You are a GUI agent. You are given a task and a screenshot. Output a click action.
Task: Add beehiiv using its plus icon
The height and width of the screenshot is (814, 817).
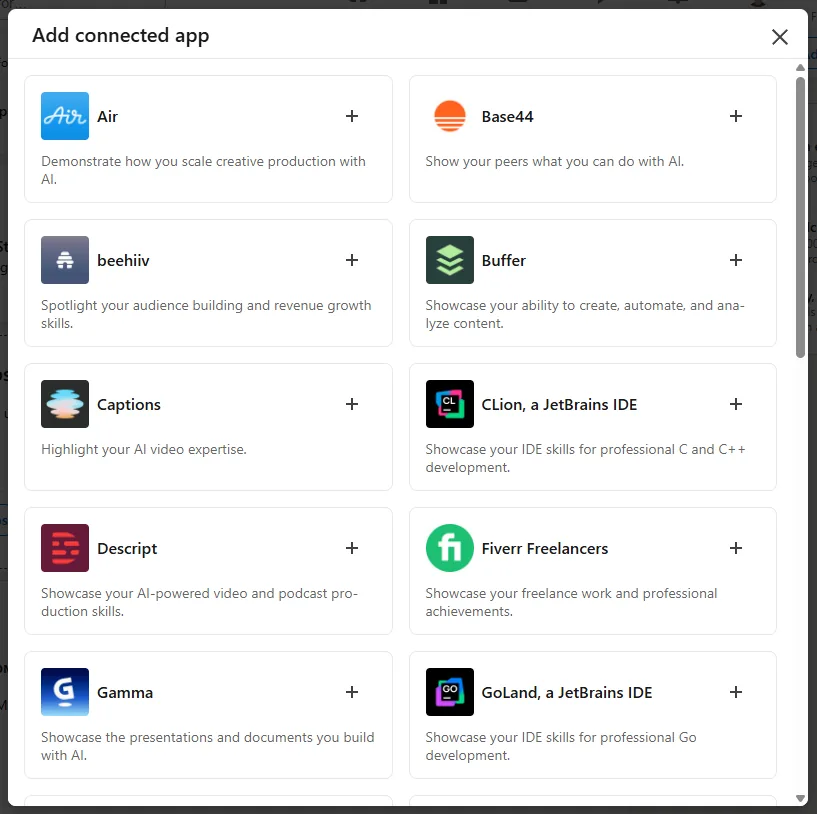(352, 260)
